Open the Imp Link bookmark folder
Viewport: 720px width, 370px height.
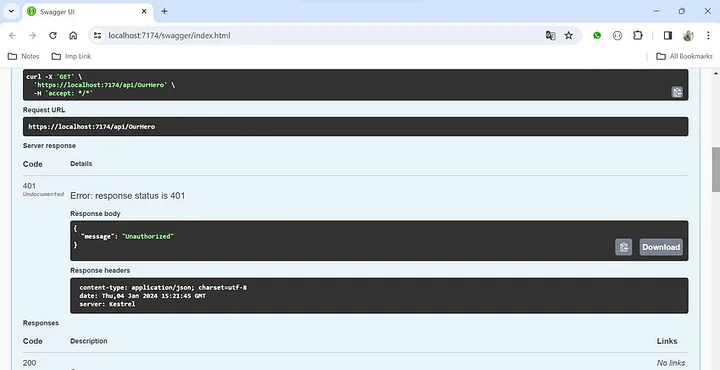(72, 56)
